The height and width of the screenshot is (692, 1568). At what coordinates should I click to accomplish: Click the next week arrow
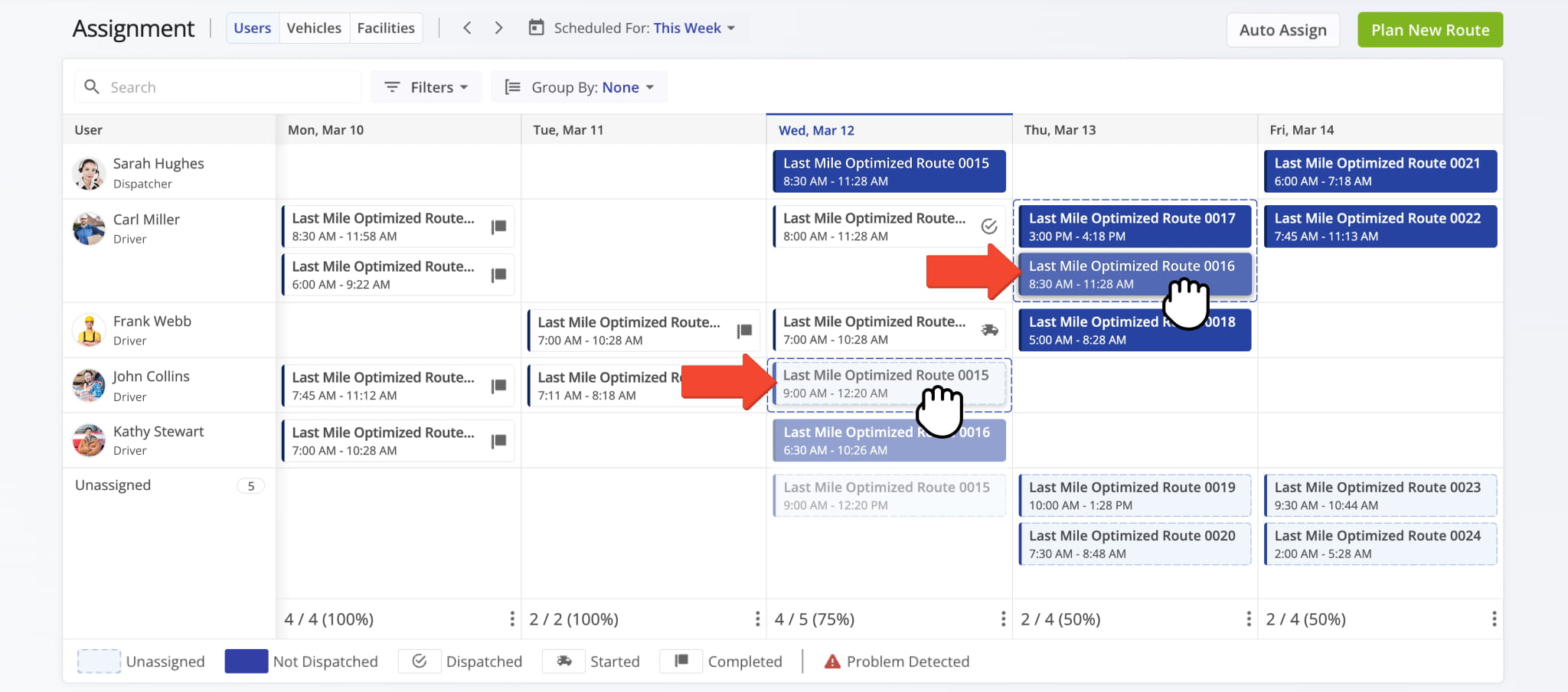(x=499, y=28)
